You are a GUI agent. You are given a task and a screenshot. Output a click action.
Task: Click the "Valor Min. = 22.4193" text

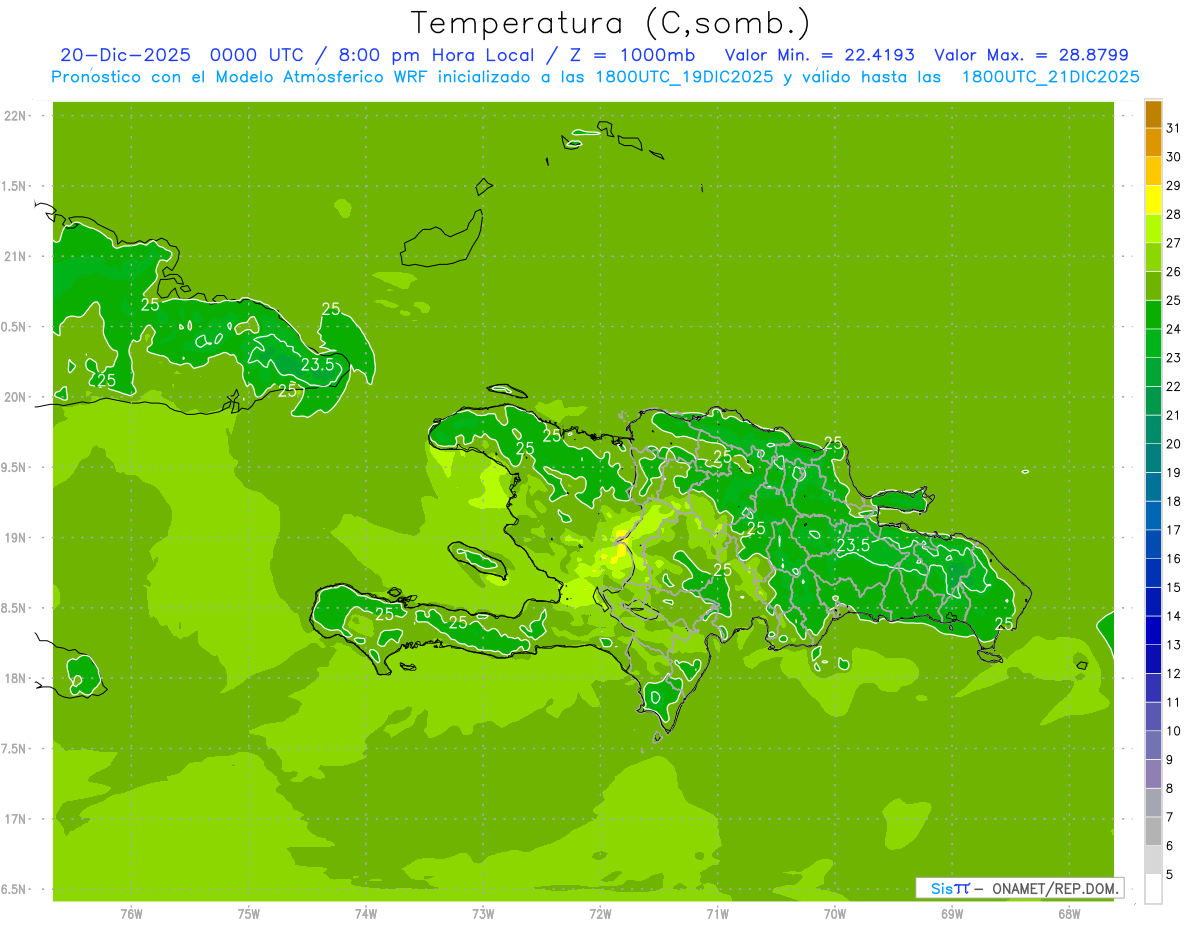[x=819, y=55]
